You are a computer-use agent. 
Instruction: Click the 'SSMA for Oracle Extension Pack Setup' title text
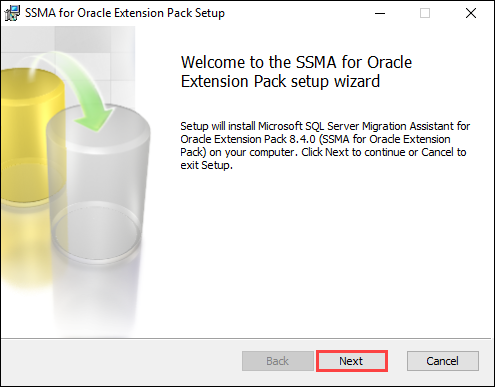coord(125,13)
